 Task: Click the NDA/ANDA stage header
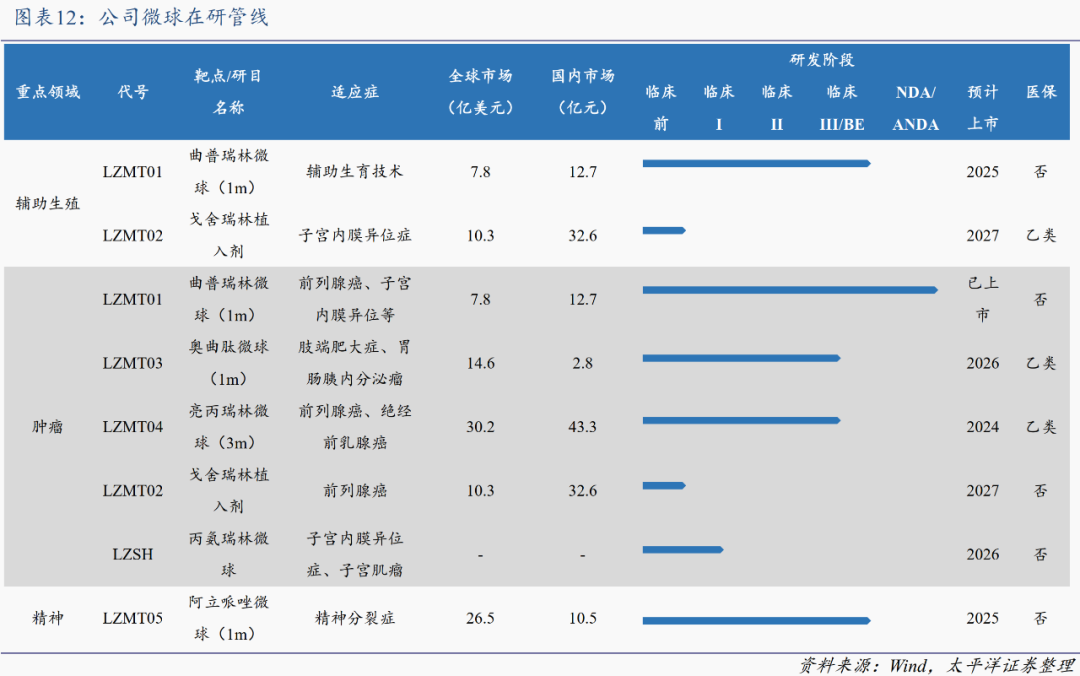[x=915, y=108]
